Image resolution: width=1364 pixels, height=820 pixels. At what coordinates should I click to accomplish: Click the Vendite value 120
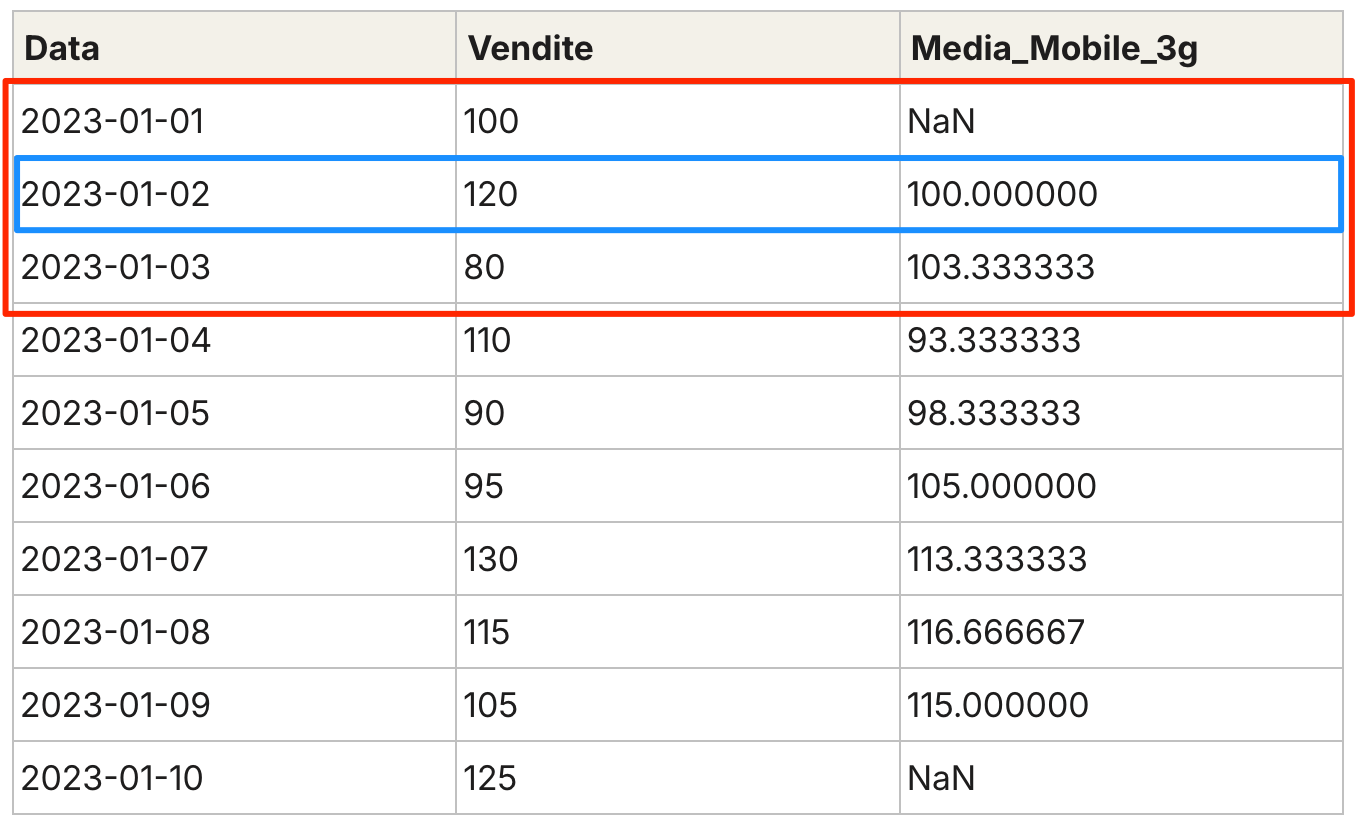click(491, 194)
